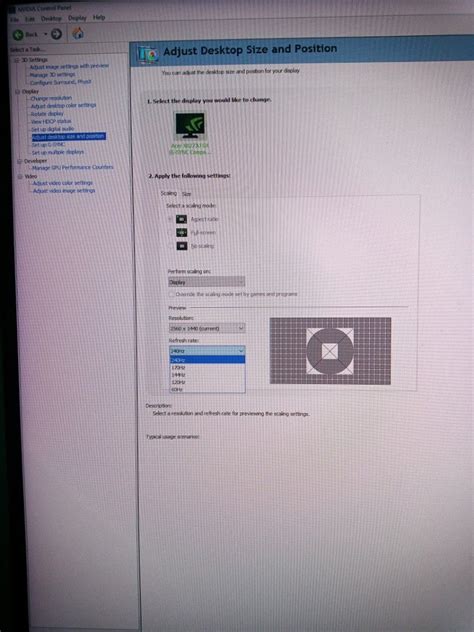Open the Help menu
Viewport: 474px width, 632px height.
[99, 17]
